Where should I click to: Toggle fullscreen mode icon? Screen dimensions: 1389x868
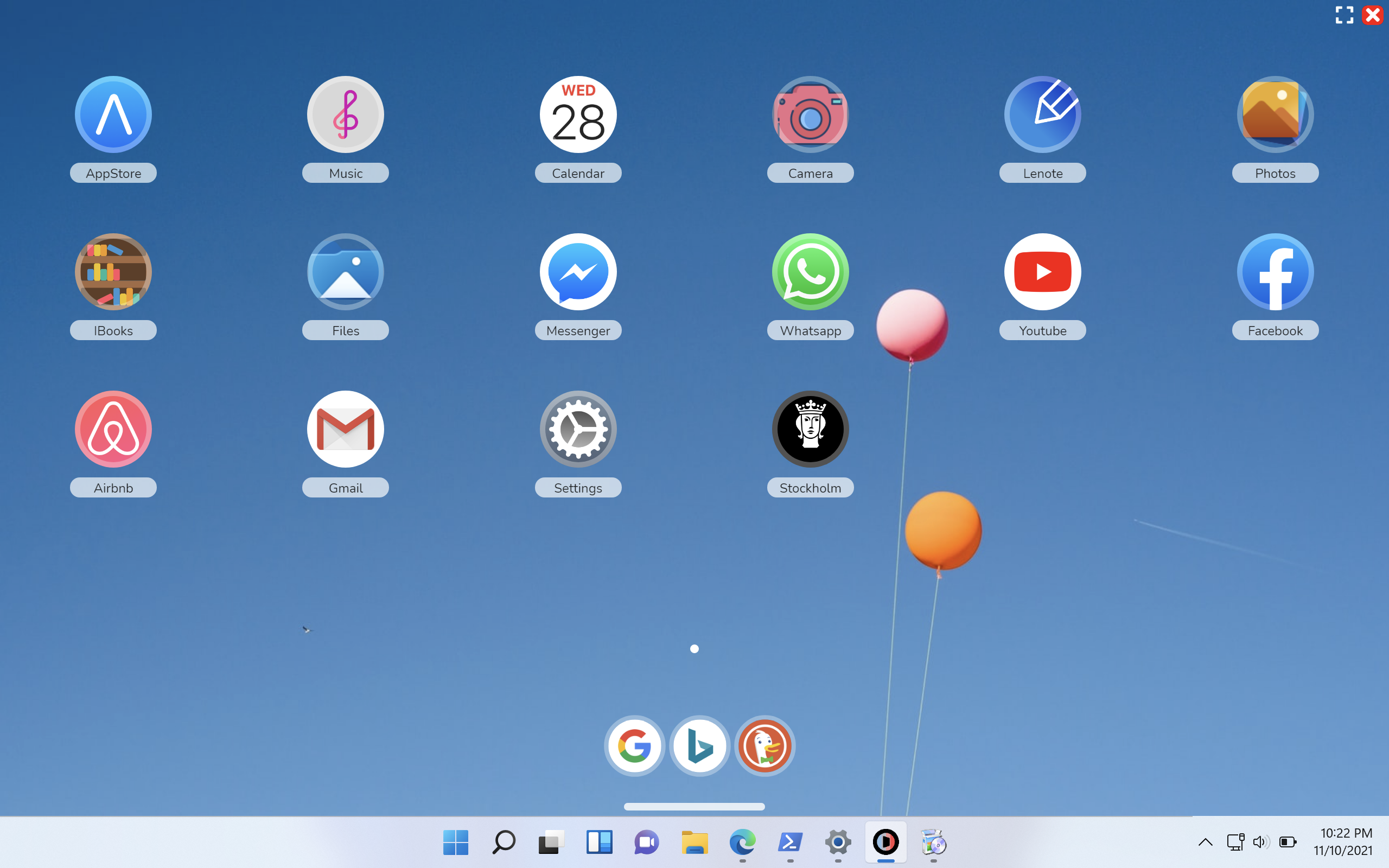click(1344, 15)
